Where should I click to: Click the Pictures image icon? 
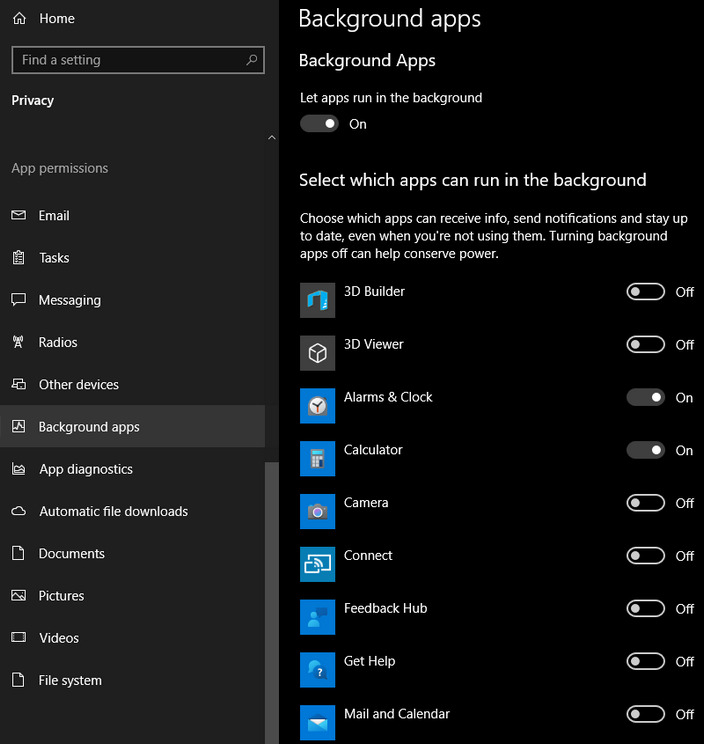[19, 595]
